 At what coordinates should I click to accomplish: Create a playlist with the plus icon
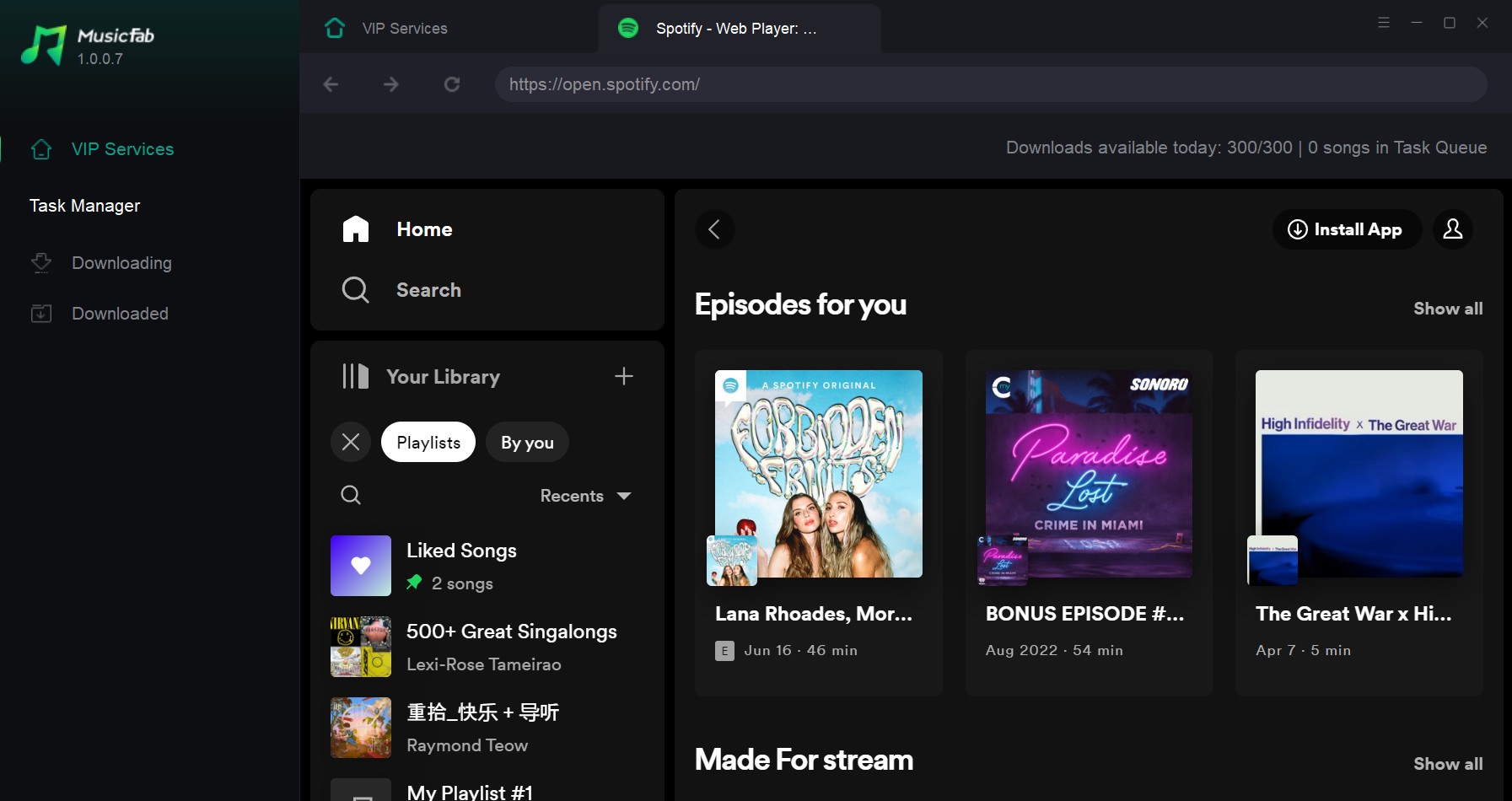624,376
